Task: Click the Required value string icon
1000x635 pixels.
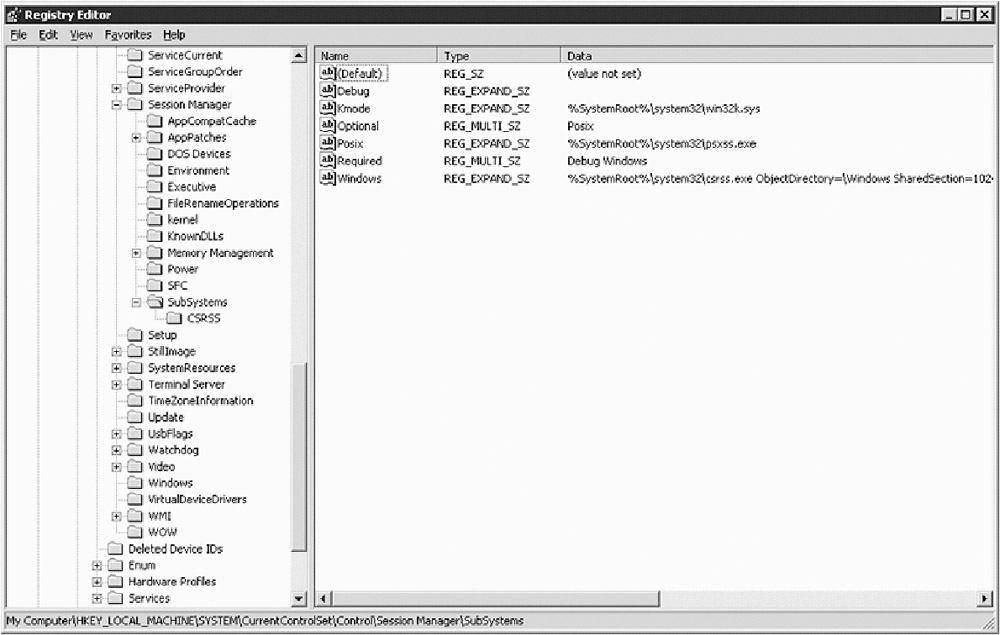Action: [x=327, y=160]
